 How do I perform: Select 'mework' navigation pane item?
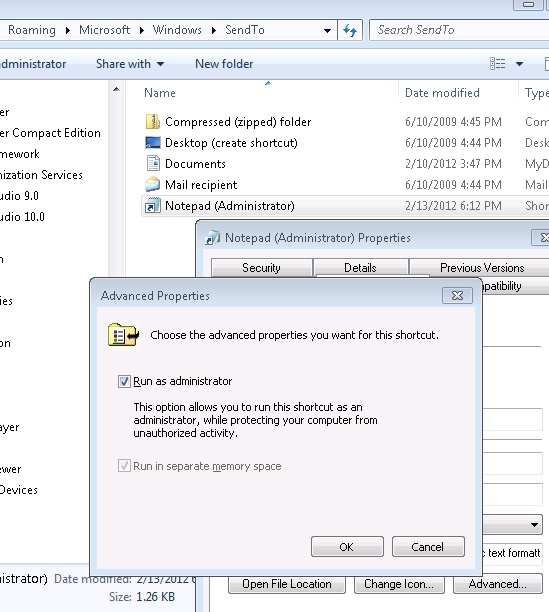(20, 154)
